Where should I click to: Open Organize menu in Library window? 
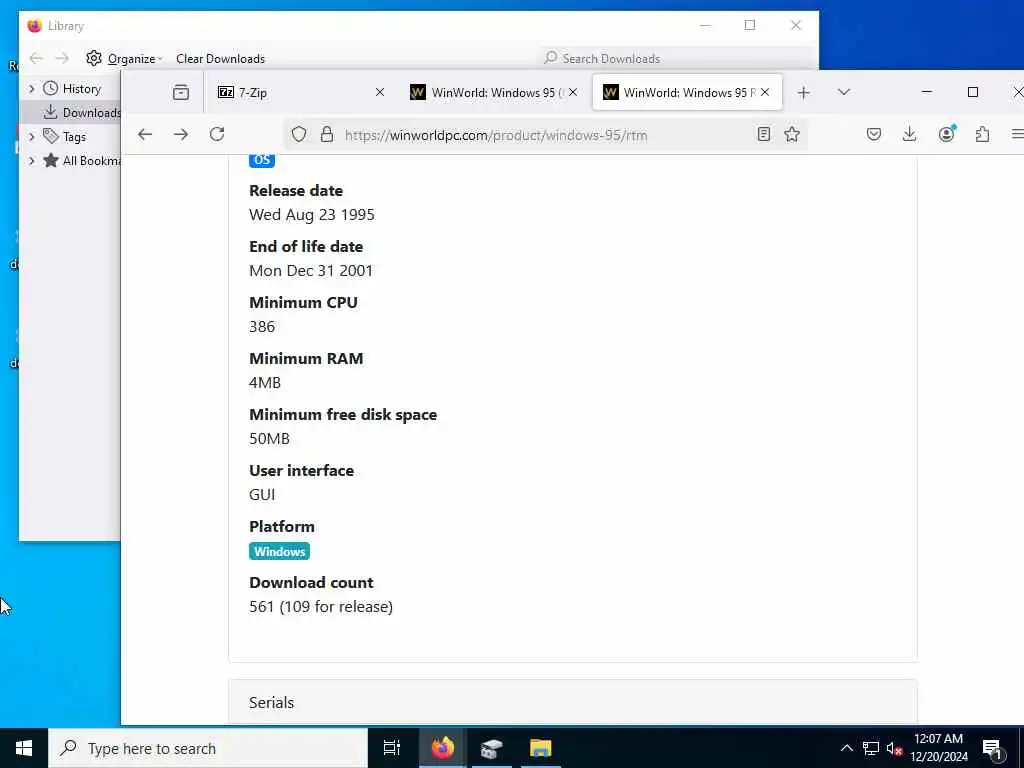point(124,59)
